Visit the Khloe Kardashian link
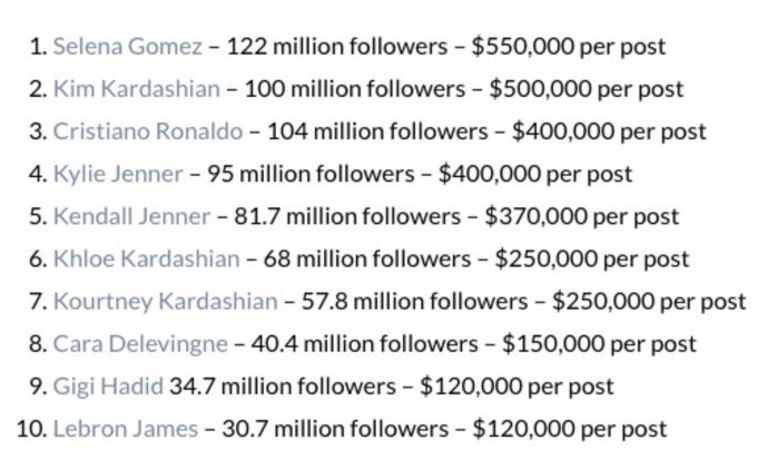 point(146,259)
